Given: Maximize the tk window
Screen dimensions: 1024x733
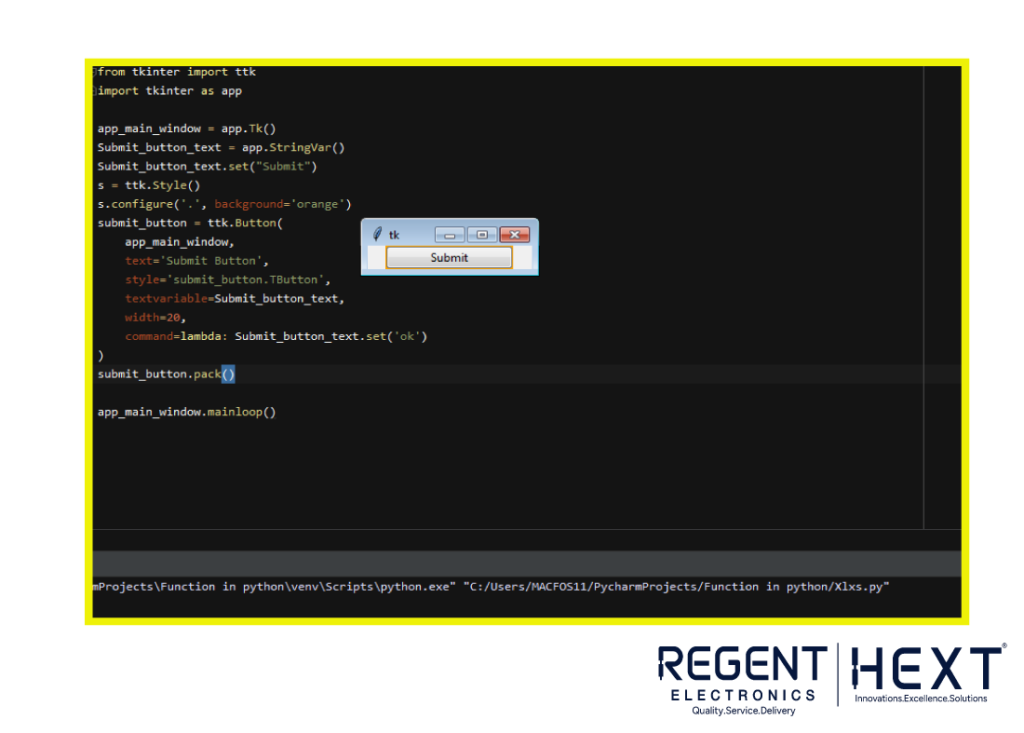Looking at the screenshot, I should click(x=482, y=235).
